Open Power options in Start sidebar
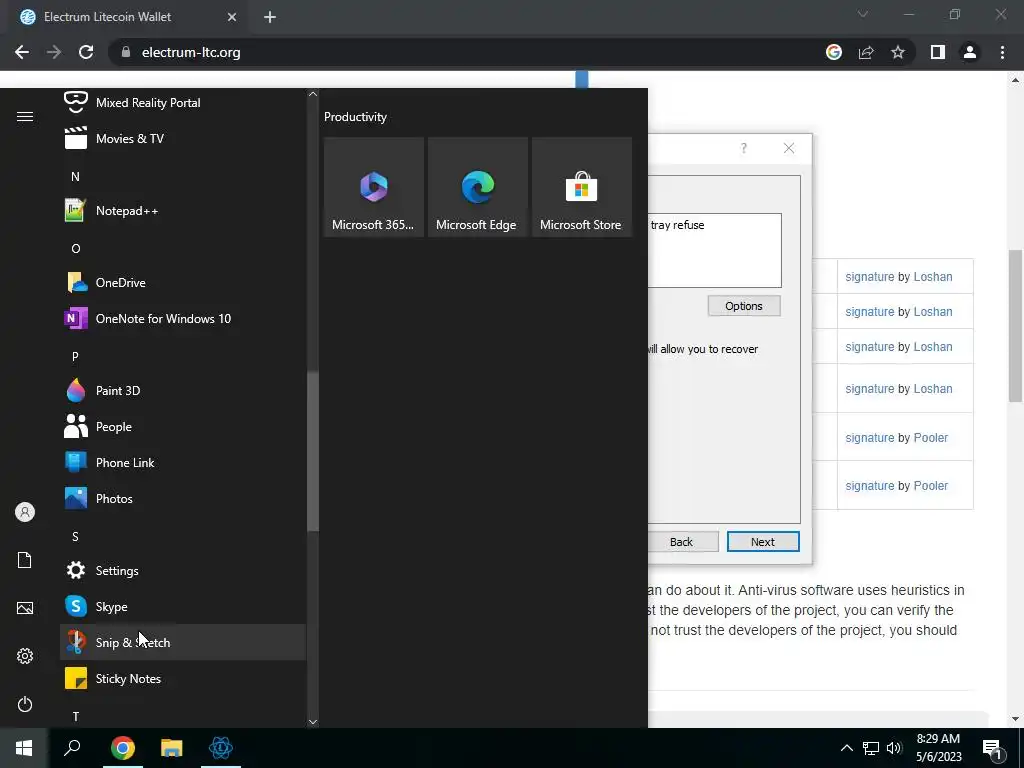 [x=25, y=704]
